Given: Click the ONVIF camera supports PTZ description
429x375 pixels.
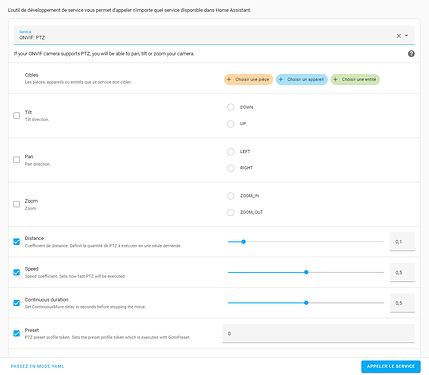Looking at the screenshot, I should 104,54.
